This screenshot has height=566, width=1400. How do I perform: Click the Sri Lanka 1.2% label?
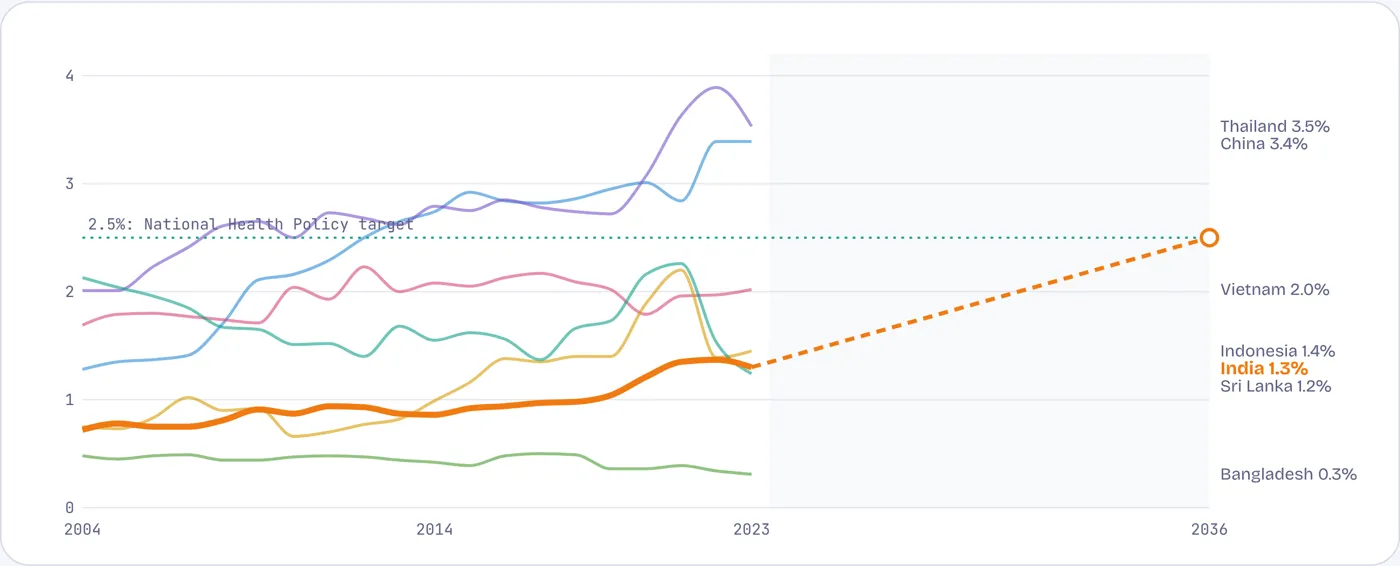pos(1275,386)
